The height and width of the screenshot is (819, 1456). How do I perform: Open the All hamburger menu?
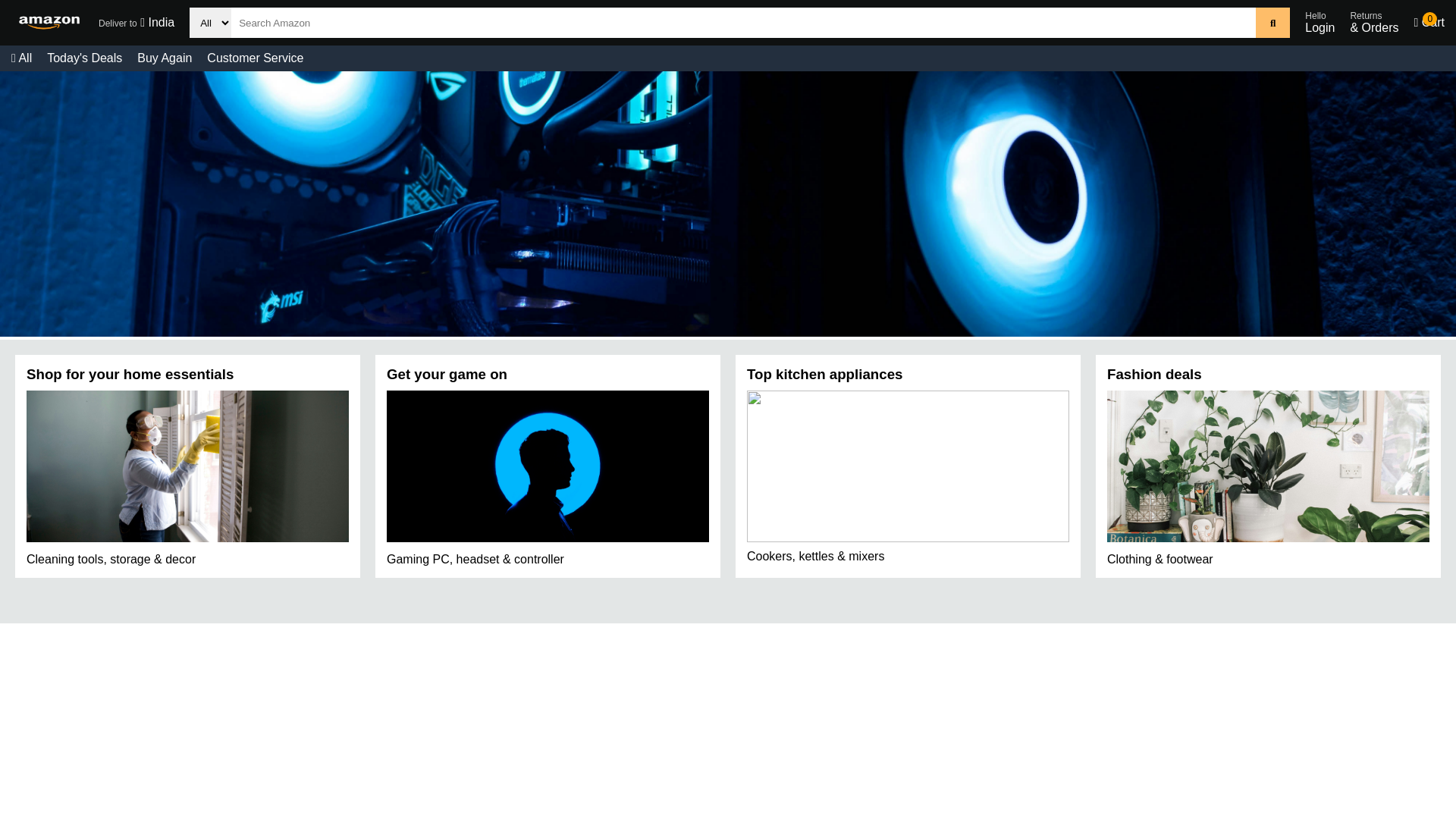tap(21, 58)
